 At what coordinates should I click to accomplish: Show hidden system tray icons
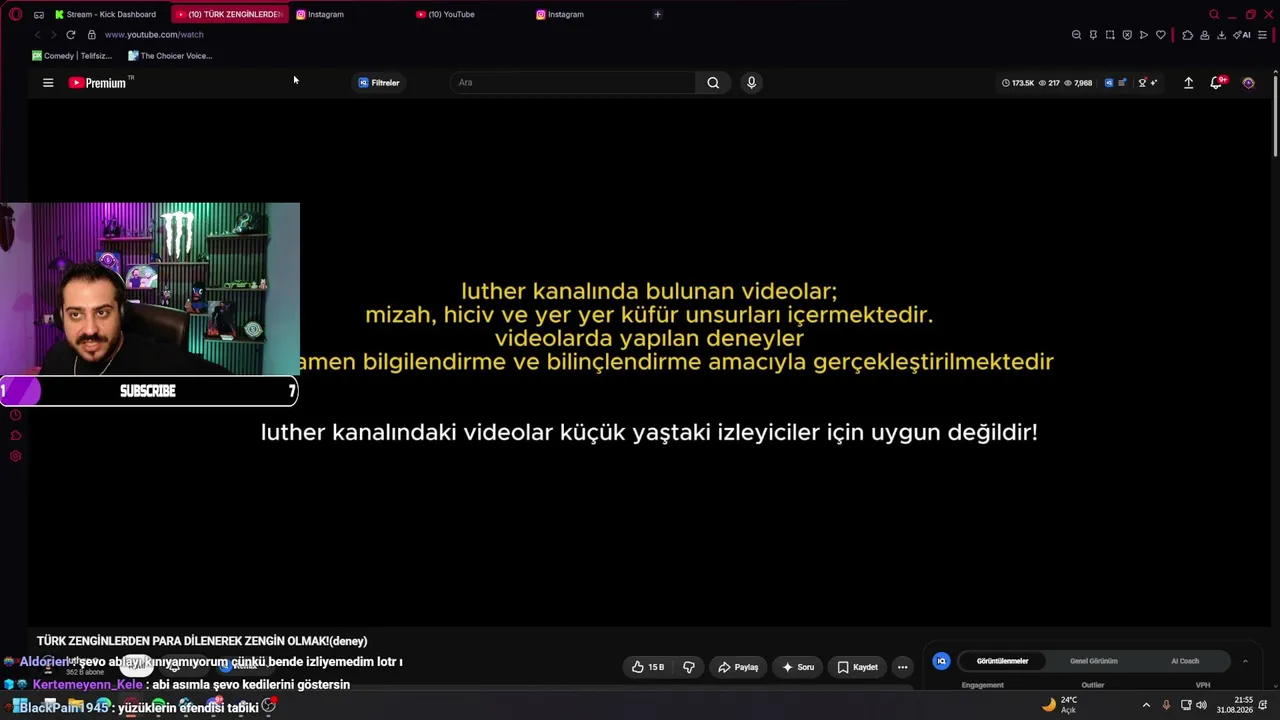(1146, 705)
